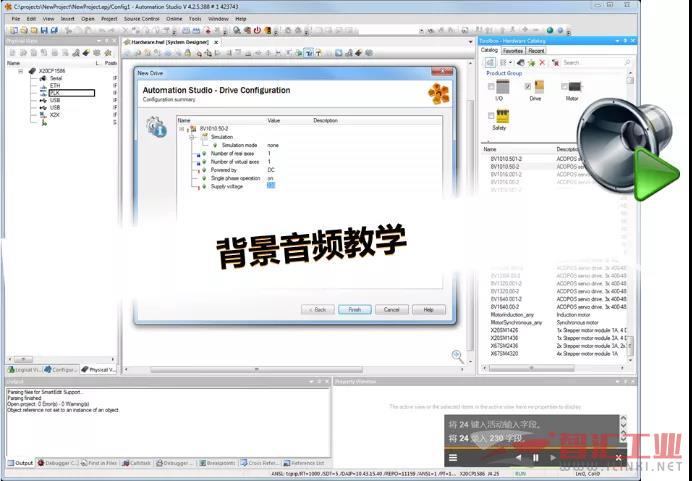Toggle the Motor product group checkbox
The width and height of the screenshot is (692, 481).
564,86
